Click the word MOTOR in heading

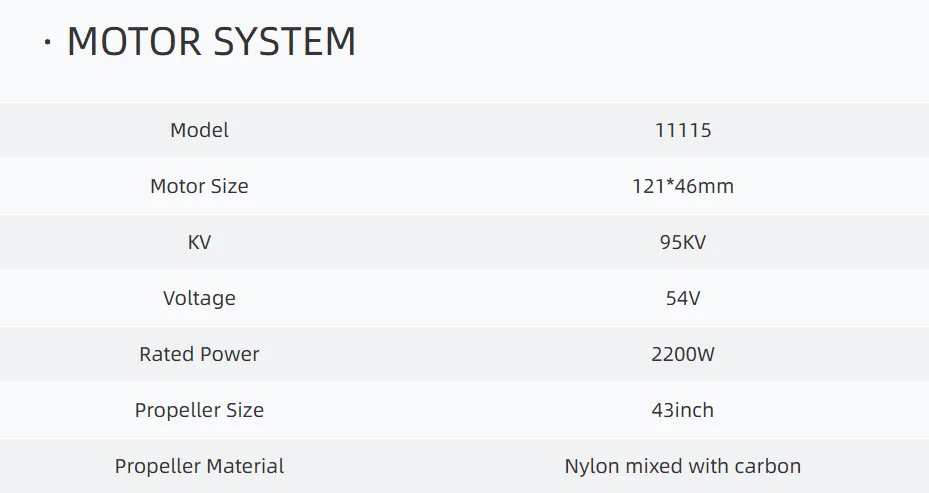132,42
